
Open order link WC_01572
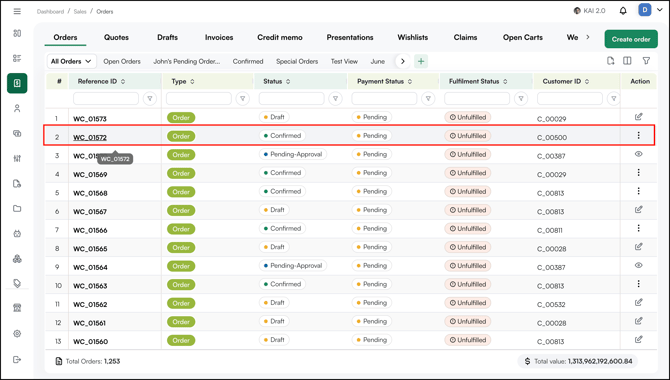(x=90, y=137)
